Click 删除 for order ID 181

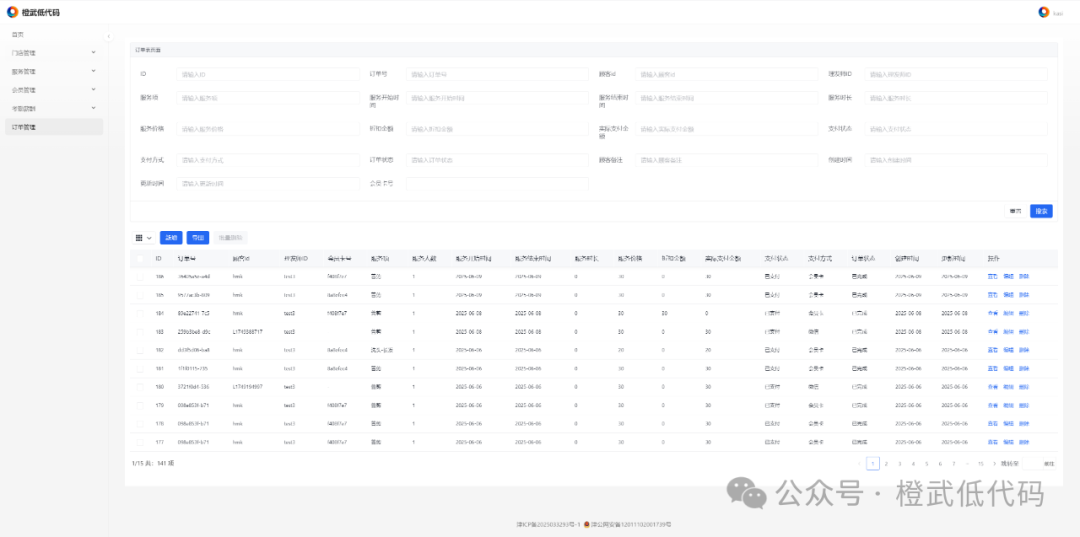1024,368
